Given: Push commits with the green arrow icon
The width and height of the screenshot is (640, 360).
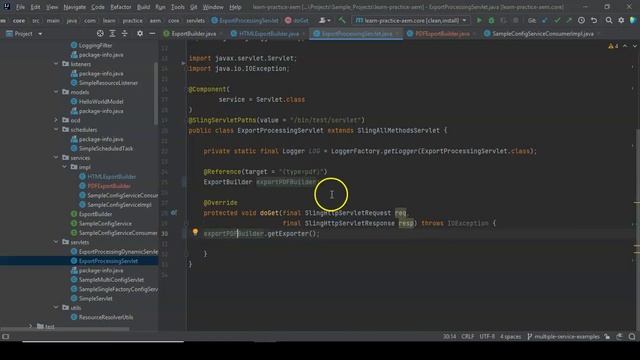Looking at the screenshot, I should tap(569, 20).
